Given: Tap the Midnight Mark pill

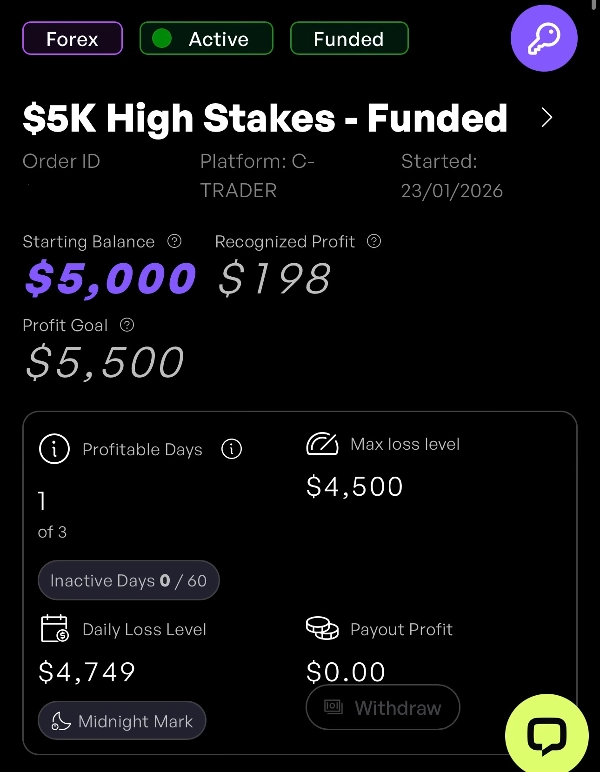Looking at the screenshot, I should pyautogui.click(x=122, y=721).
